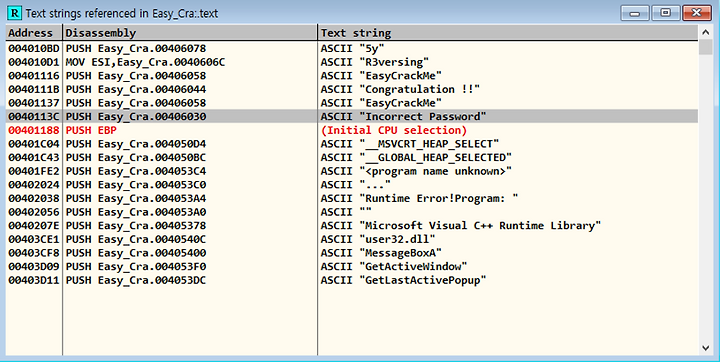Click the R window icon in title bar

14,13
